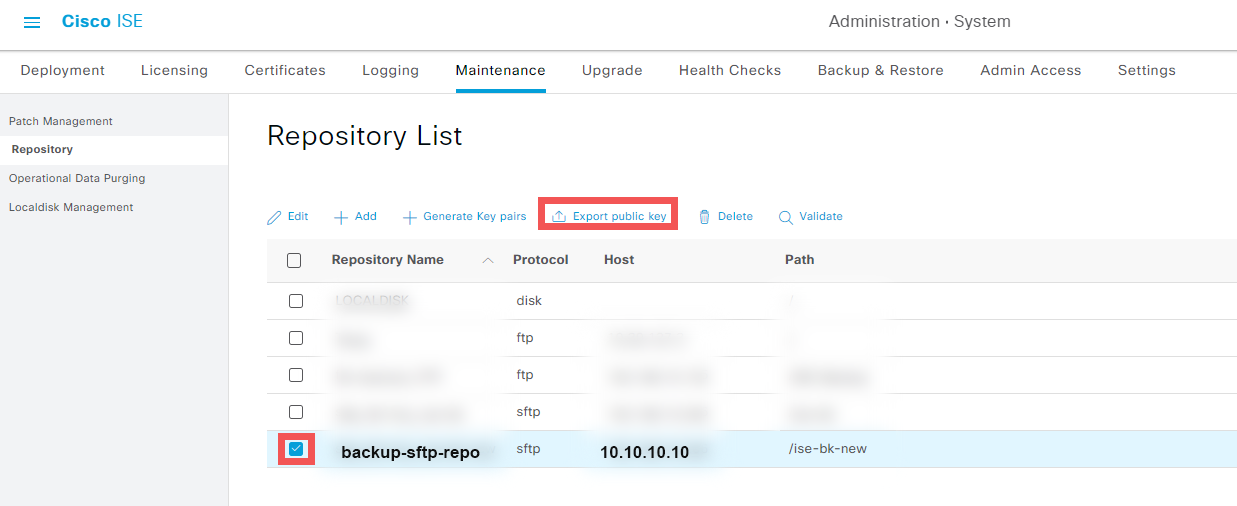Sort by Repository Name column arrow
The width and height of the screenshot is (1237, 506).
point(488,260)
